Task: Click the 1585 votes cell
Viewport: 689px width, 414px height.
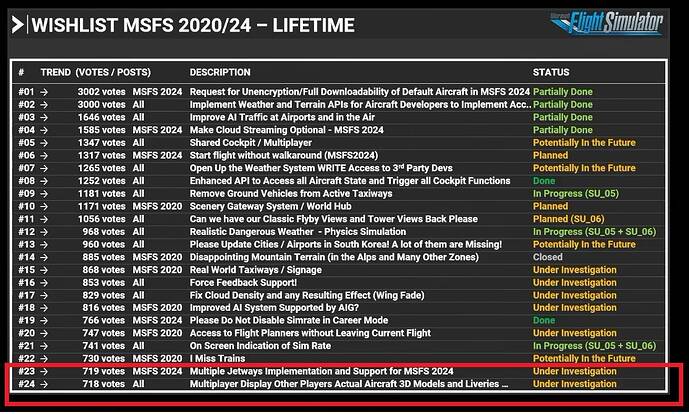Action: [101, 130]
